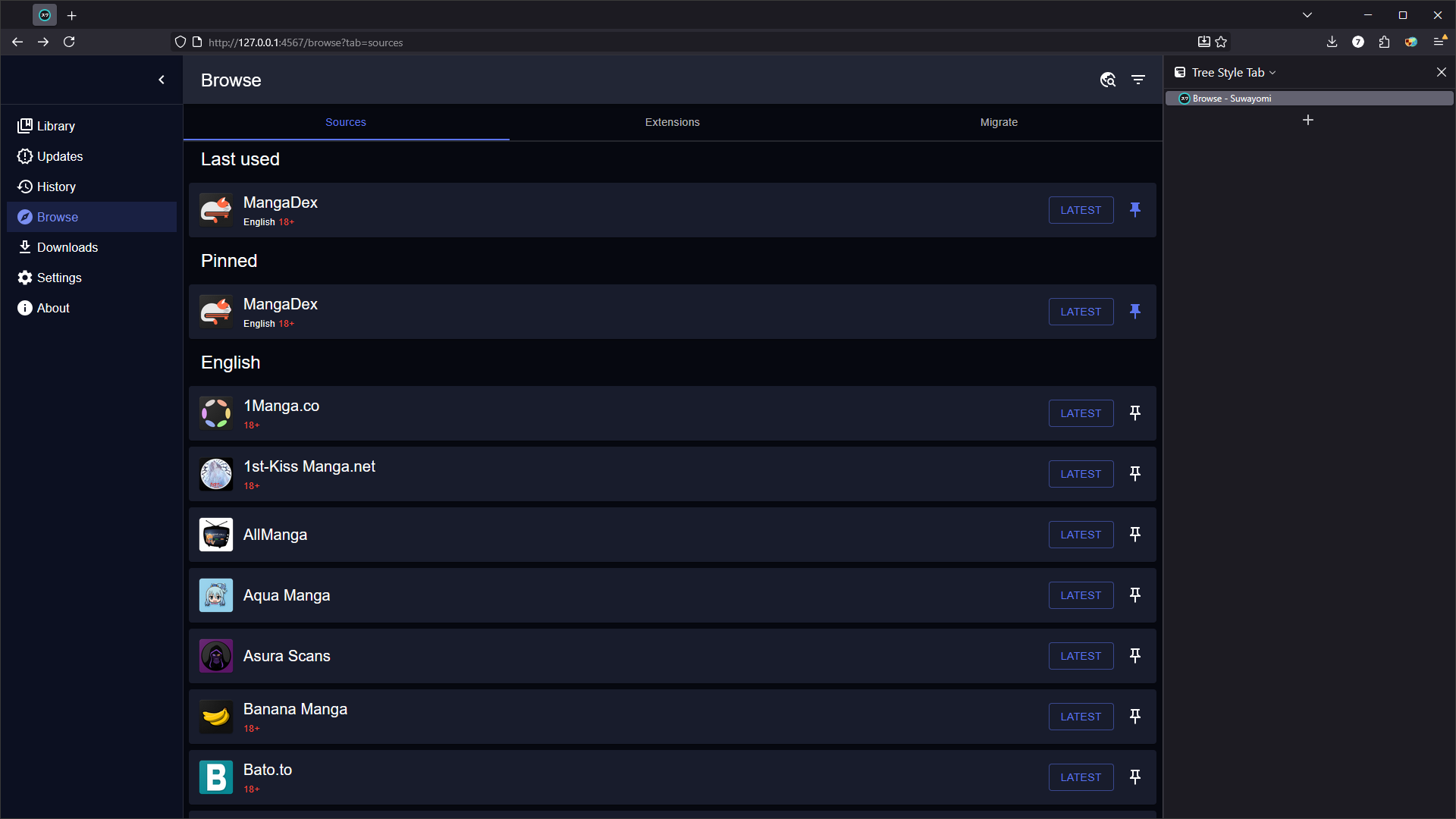Switch to the Migrate tab
The width and height of the screenshot is (1456, 819).
[999, 122]
